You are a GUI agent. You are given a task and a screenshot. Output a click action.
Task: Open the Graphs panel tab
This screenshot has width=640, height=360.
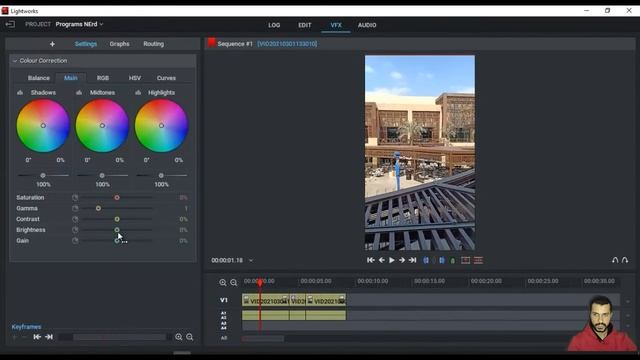pyautogui.click(x=119, y=44)
